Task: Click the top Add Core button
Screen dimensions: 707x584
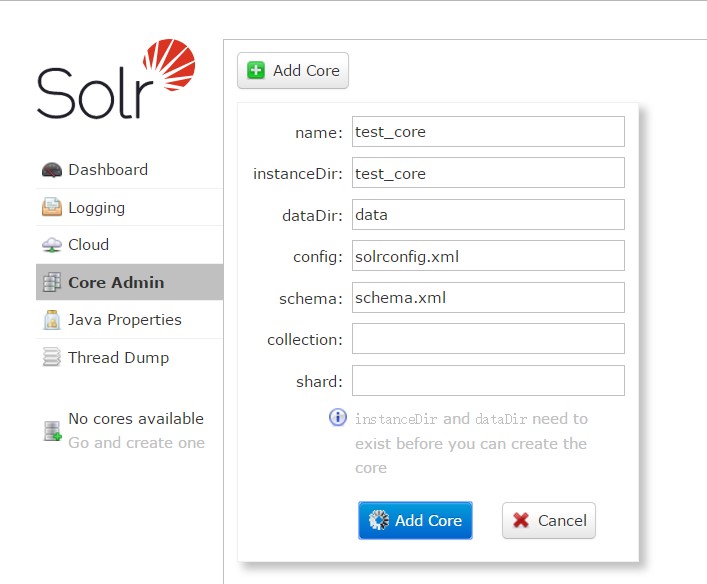Action: coord(293,70)
